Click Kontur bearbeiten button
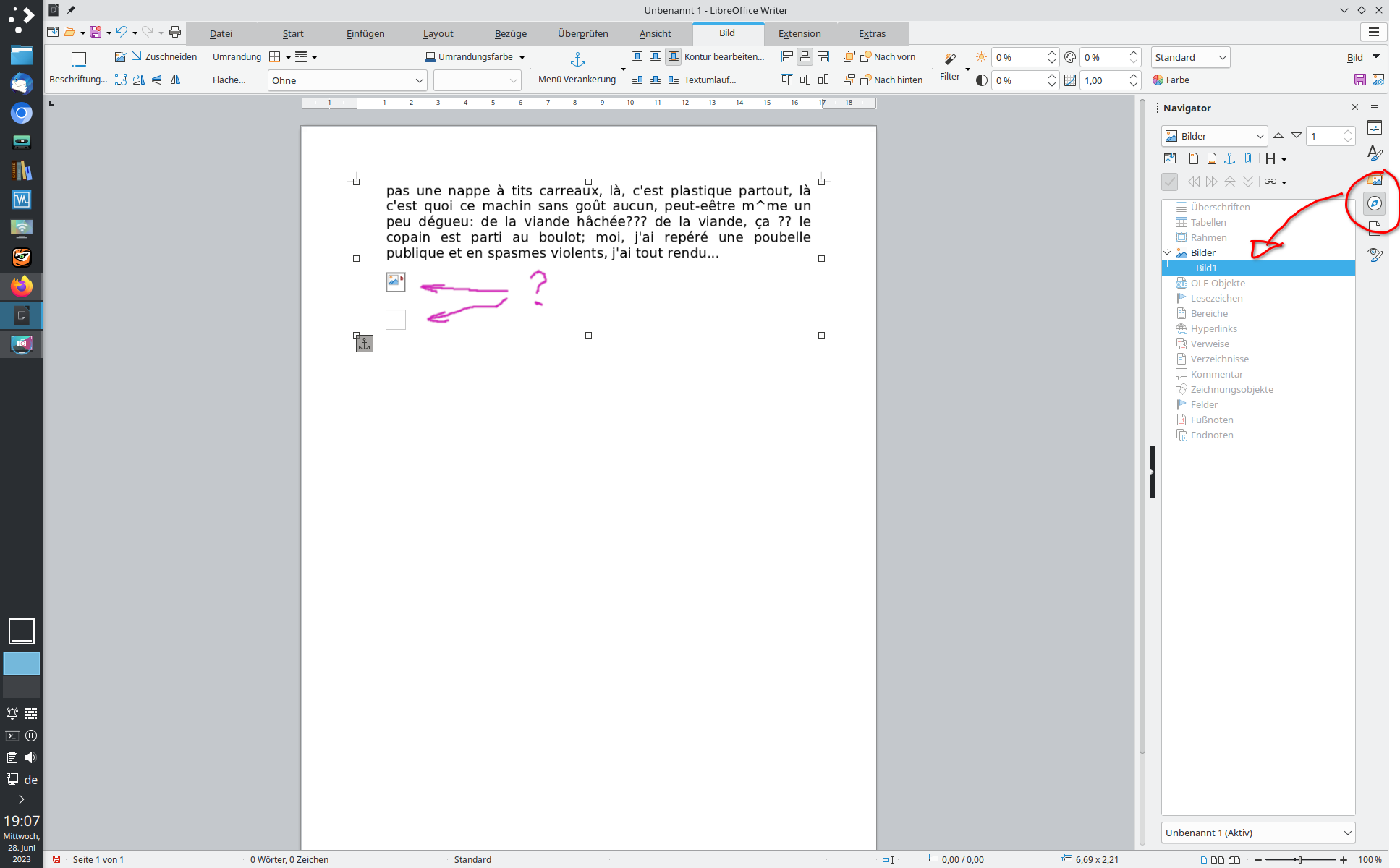1400x868 pixels. 724,56
